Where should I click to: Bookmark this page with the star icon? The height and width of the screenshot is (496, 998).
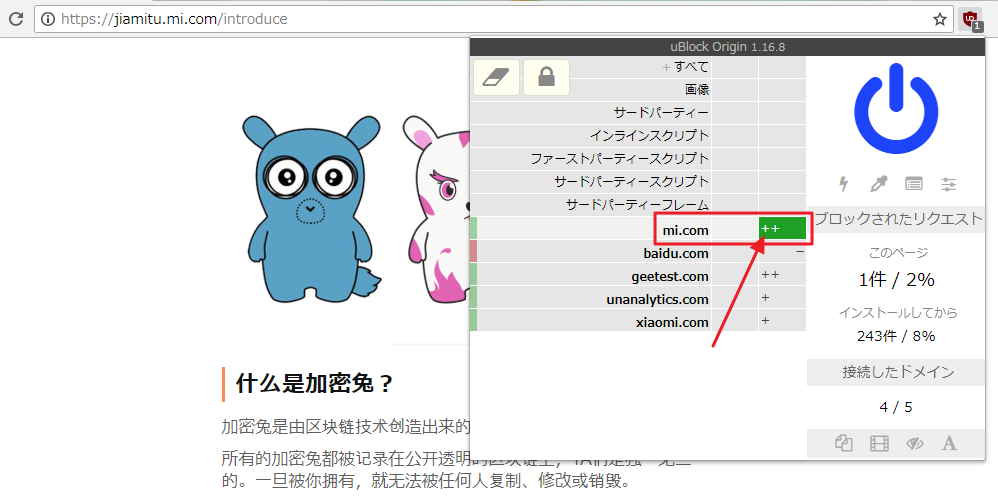point(940,19)
